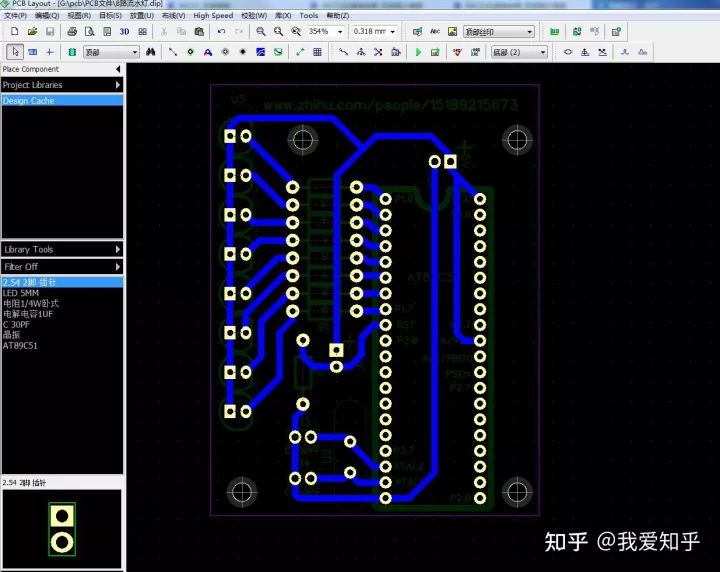The width and height of the screenshot is (720, 572).
Task: Open the 底部 (2) routing layer dropdown
Action: point(543,52)
